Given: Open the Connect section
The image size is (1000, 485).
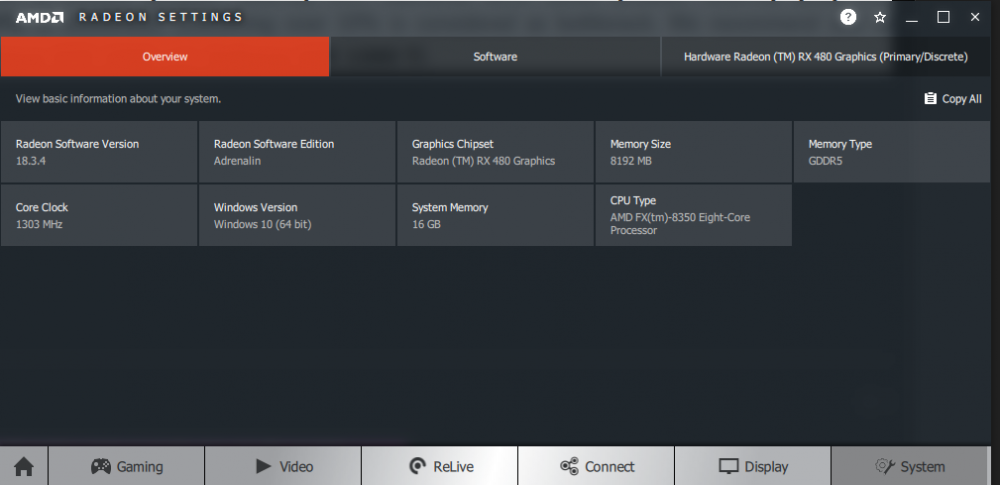Looking at the screenshot, I should click(x=596, y=466).
